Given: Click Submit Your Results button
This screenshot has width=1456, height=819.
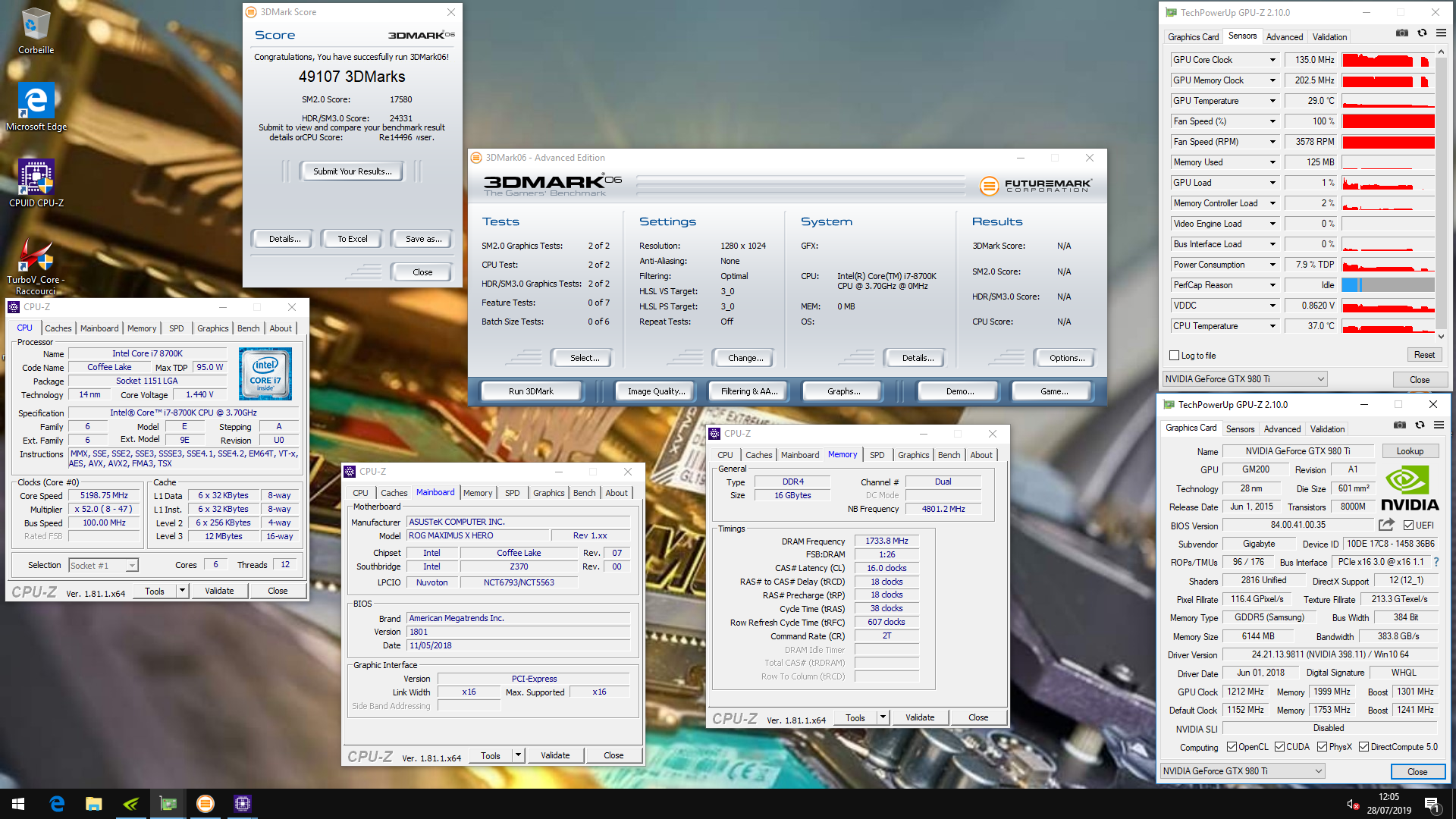Looking at the screenshot, I should (x=352, y=171).
